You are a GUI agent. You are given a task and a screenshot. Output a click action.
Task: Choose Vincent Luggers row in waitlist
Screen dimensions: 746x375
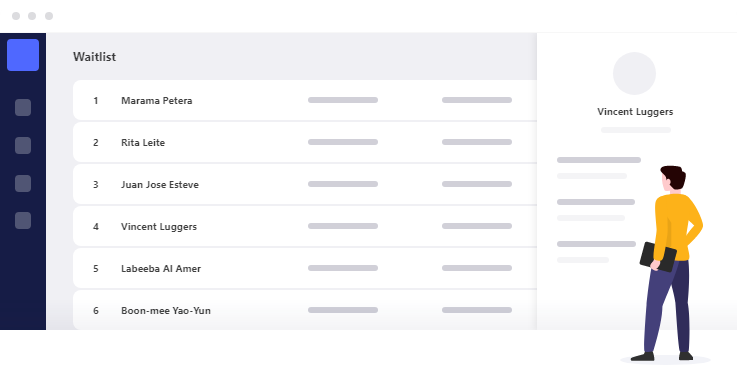[305, 226]
